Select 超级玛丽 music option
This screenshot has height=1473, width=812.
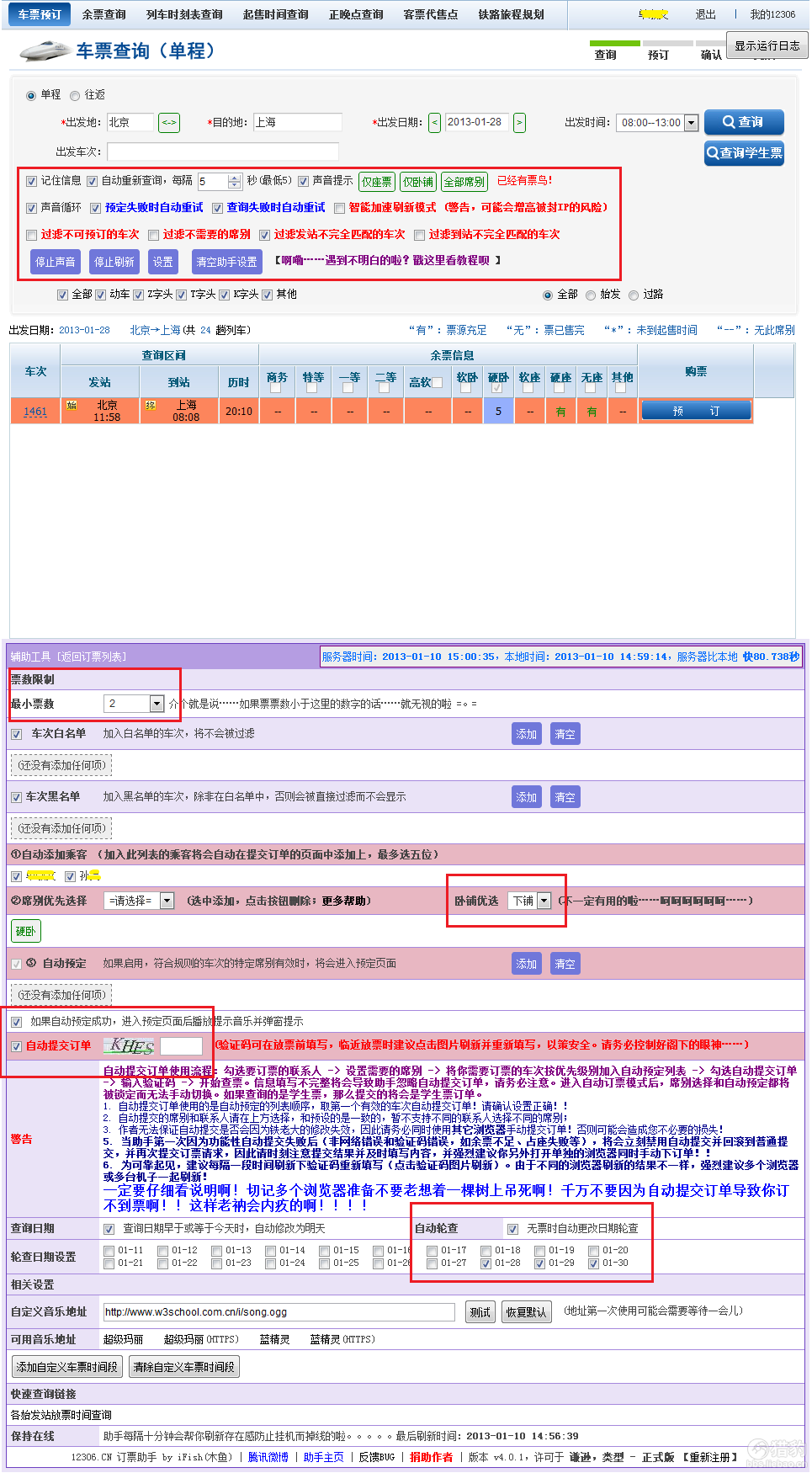coord(123,1339)
